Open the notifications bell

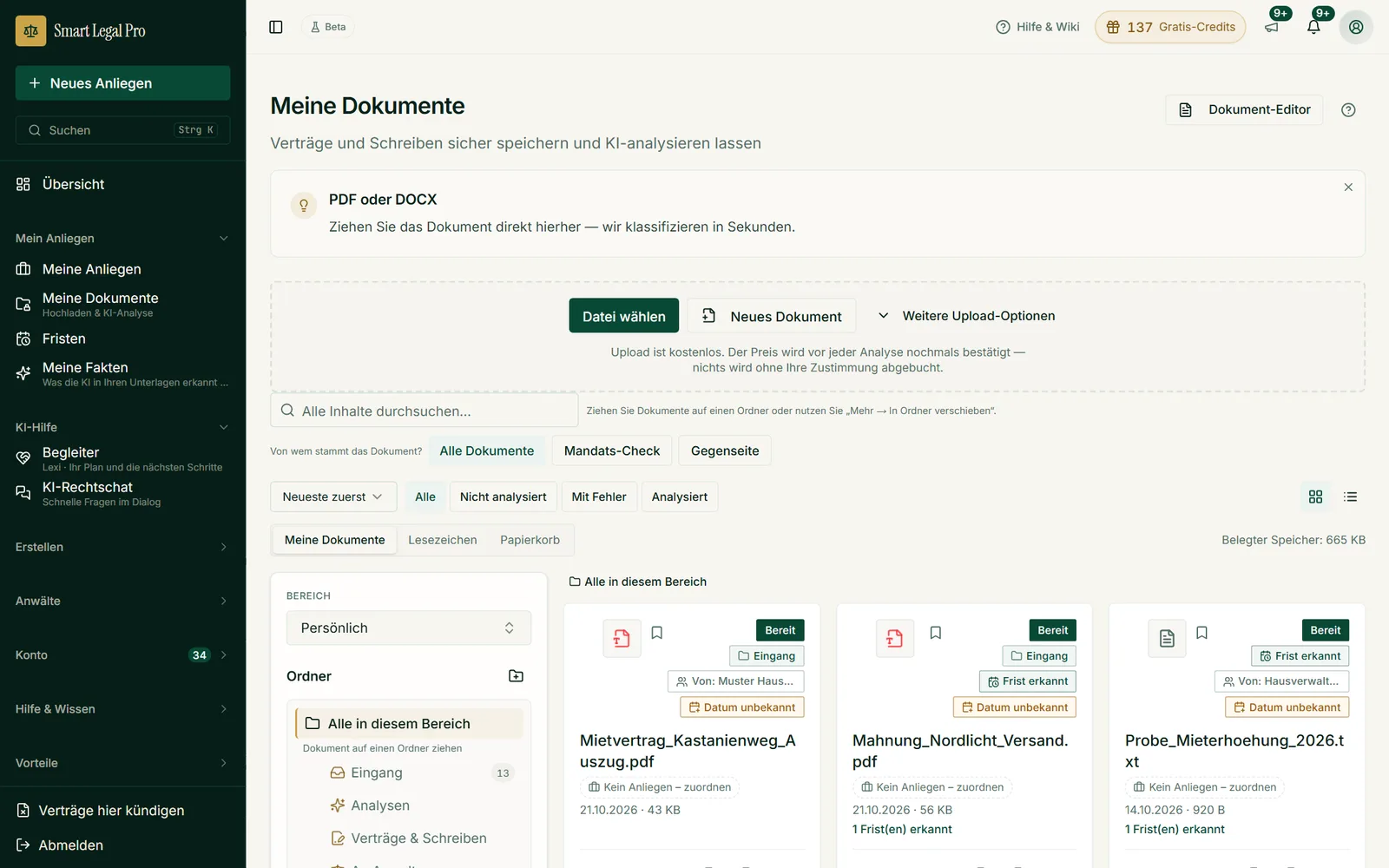(1313, 27)
